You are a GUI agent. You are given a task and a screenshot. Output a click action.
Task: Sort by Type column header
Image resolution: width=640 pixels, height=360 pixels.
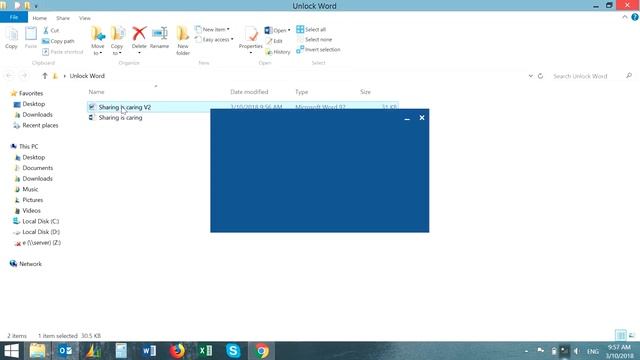pyautogui.click(x=302, y=92)
